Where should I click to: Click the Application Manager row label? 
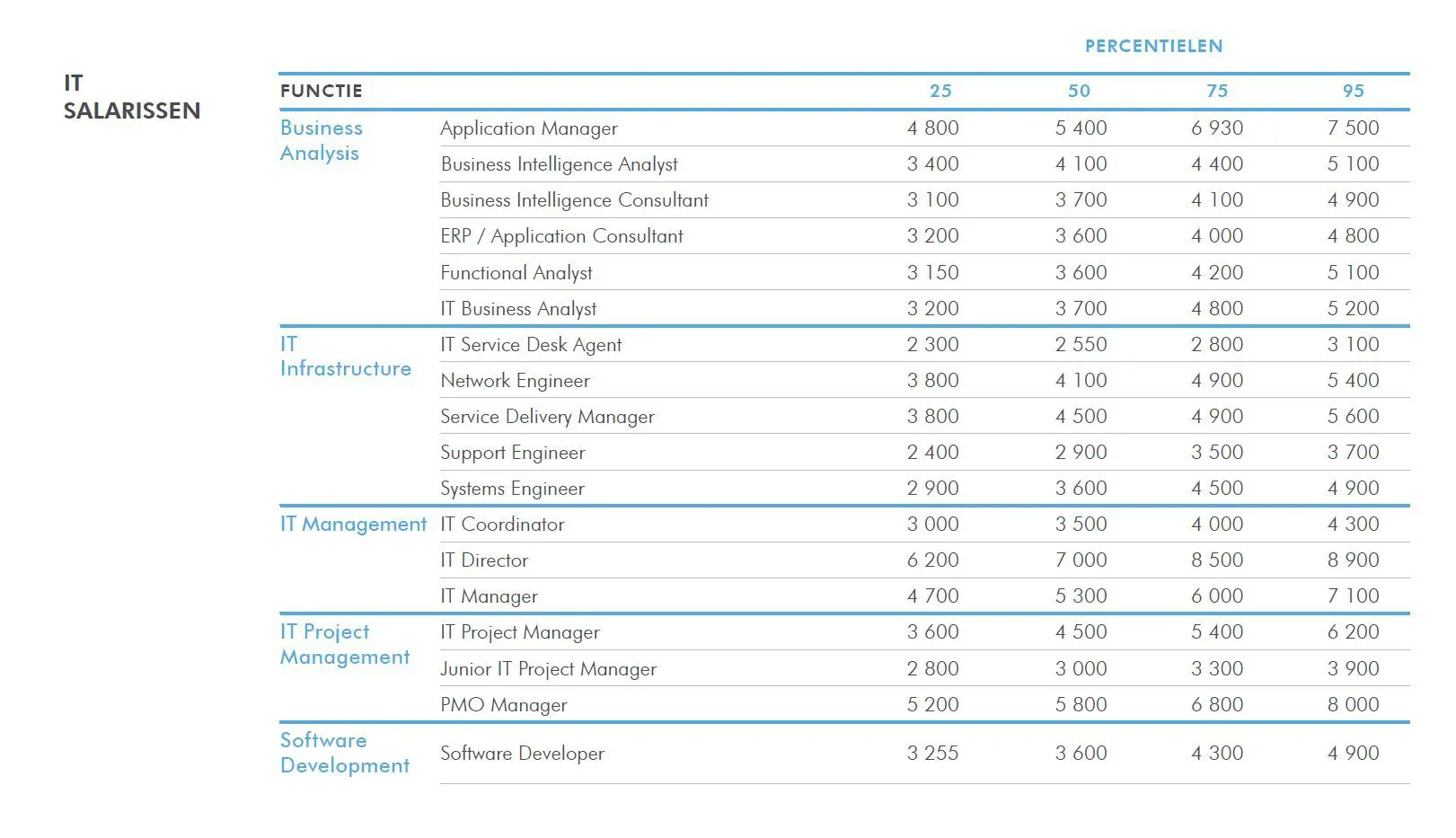coord(529,128)
